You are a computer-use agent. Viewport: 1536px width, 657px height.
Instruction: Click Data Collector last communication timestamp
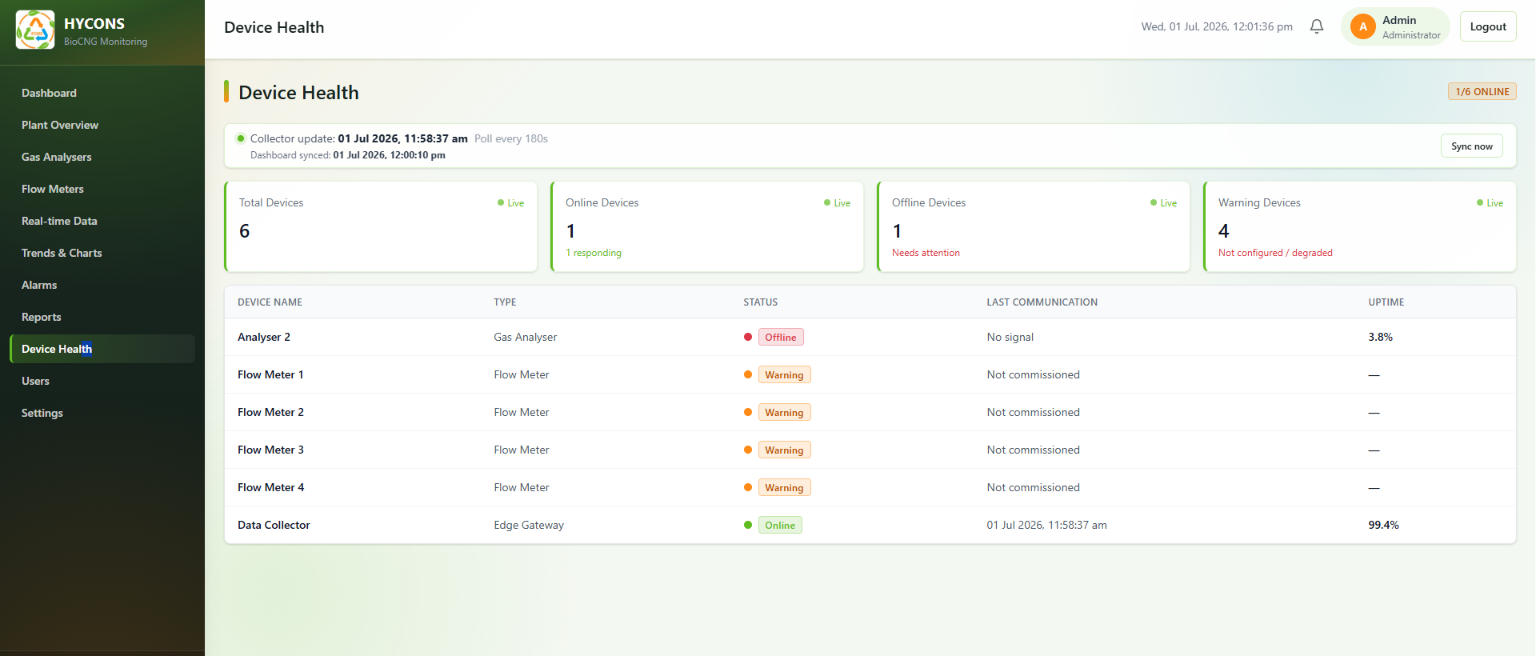tap(1047, 525)
